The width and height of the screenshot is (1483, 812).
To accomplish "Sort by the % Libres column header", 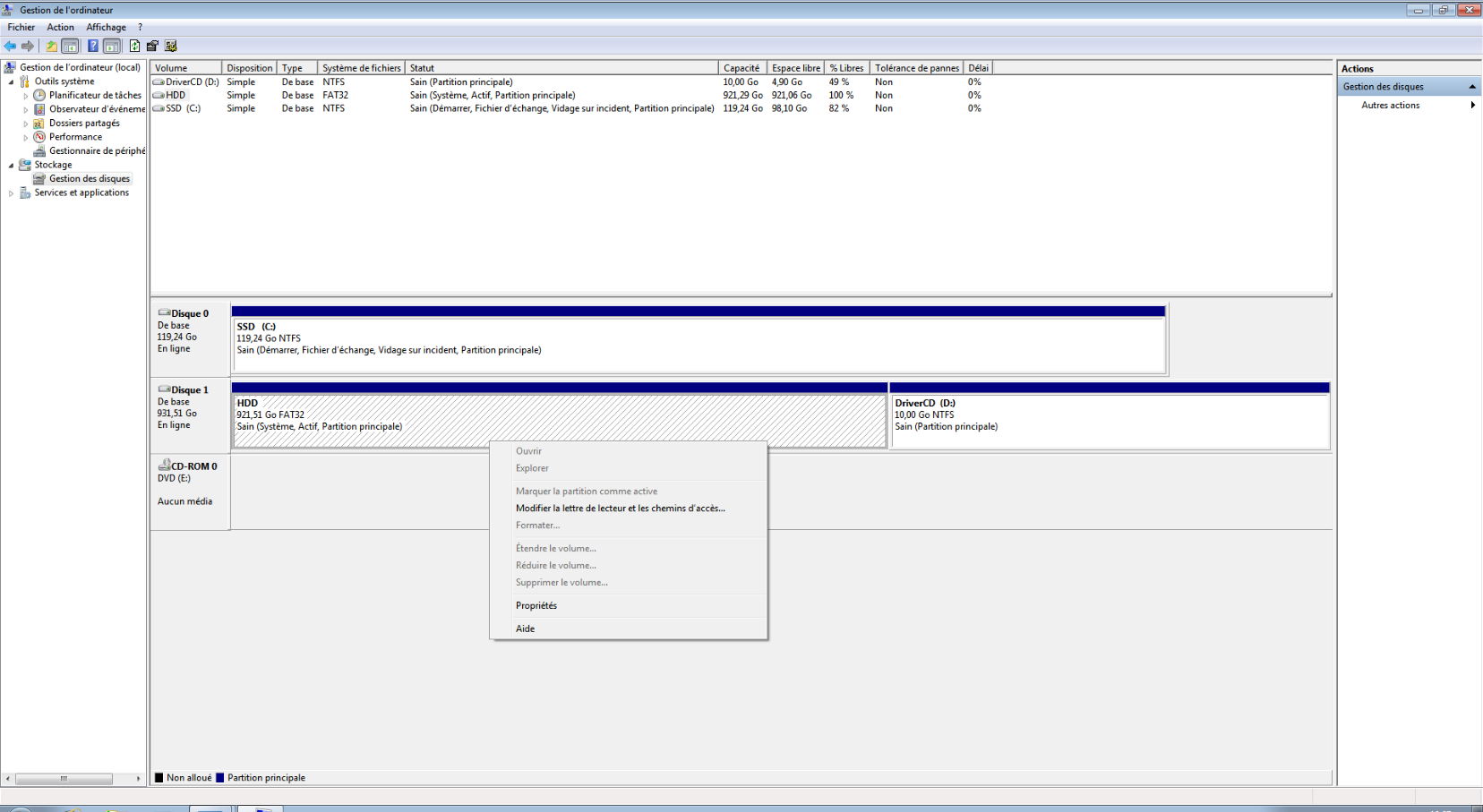I will pos(846,68).
